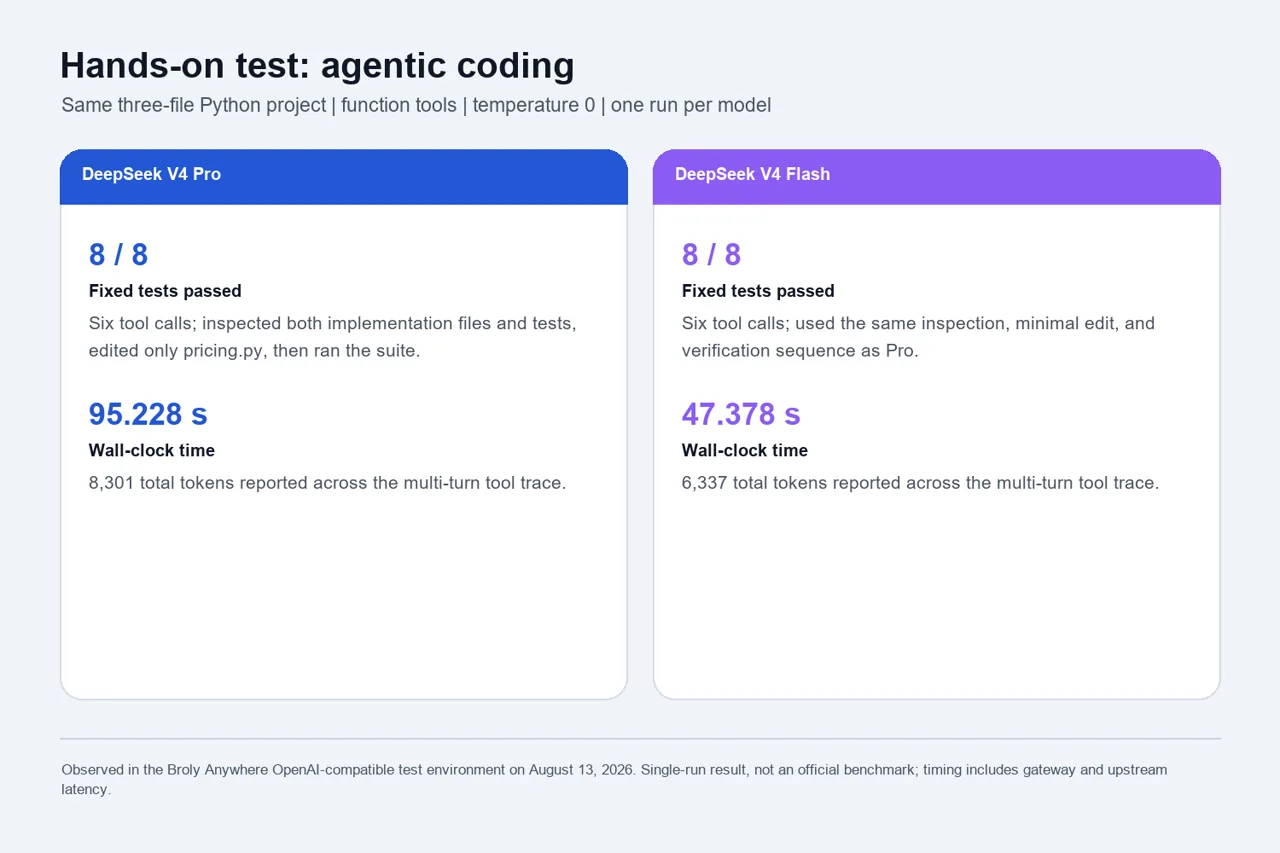Click 'Fixed tests passed' label under Pro
Viewport: 1280px width, 853px height.
[x=165, y=291]
